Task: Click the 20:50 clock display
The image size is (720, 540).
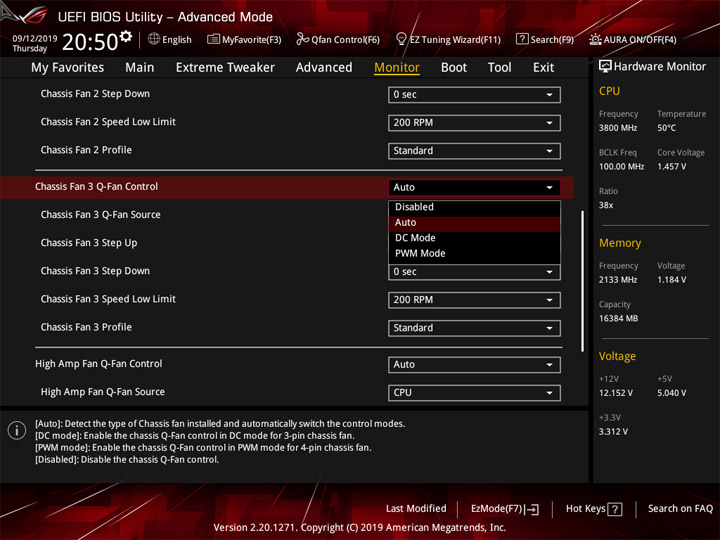Action: coord(90,42)
